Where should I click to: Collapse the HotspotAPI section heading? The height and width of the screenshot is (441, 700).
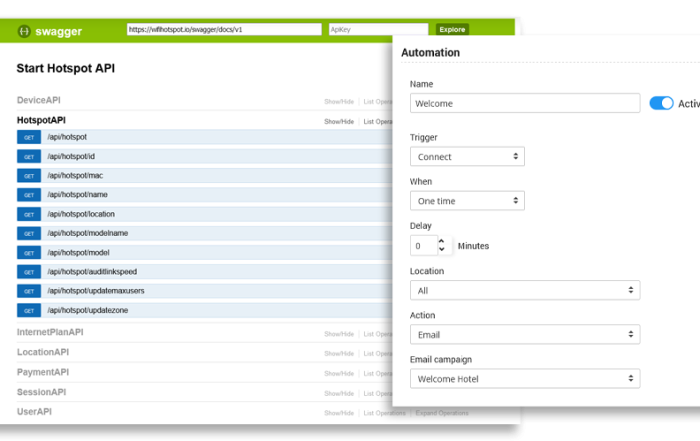click(x=41, y=120)
